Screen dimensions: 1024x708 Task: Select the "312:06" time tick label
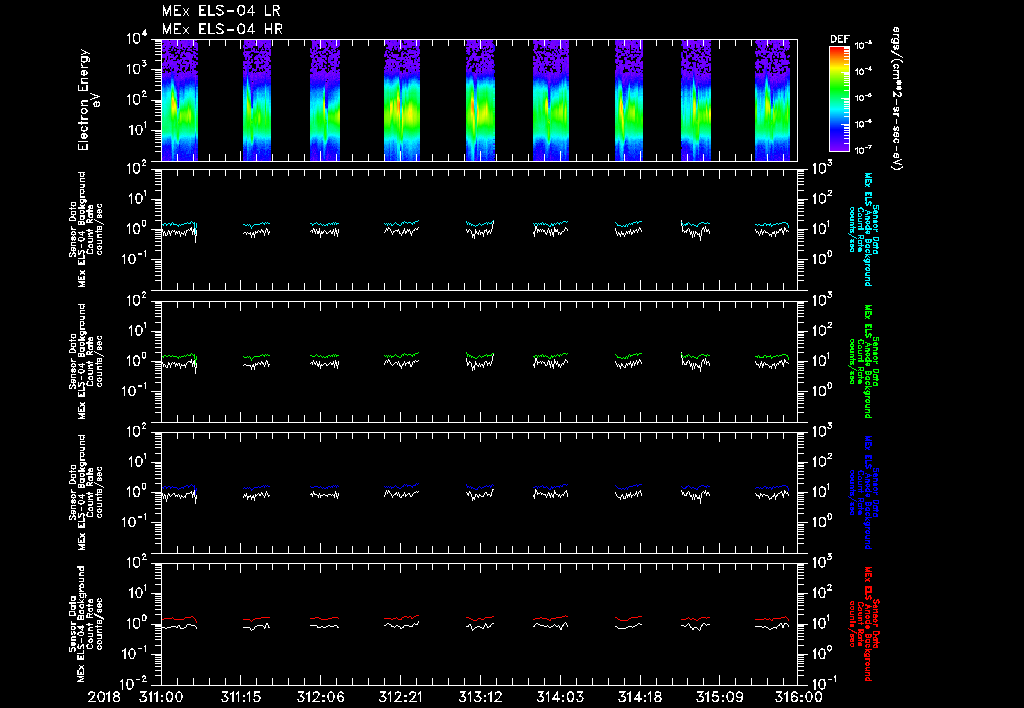(321, 698)
